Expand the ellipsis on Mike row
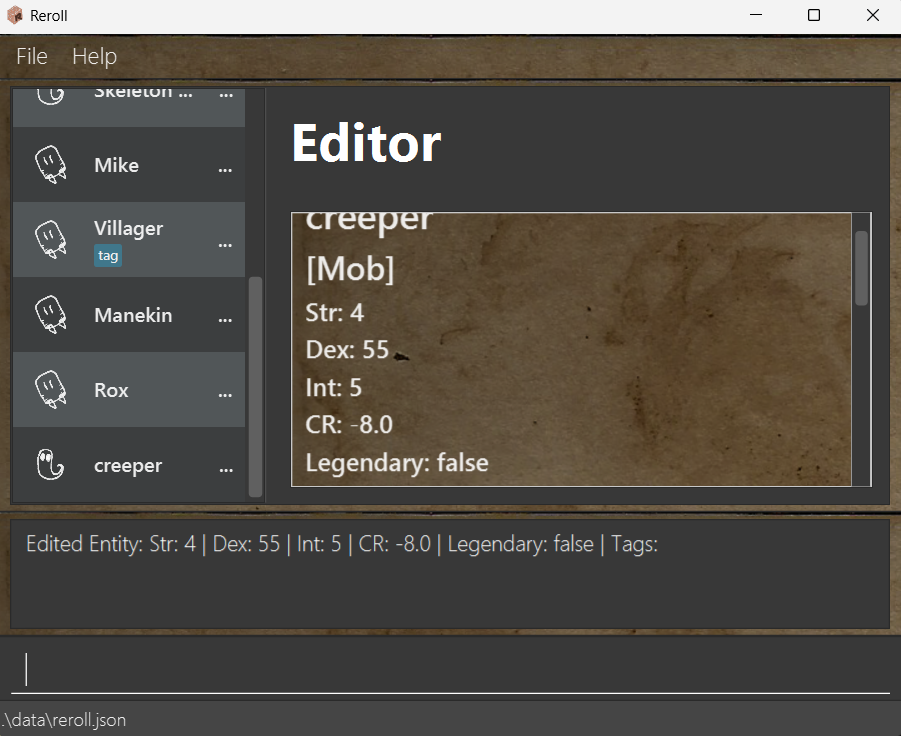The height and width of the screenshot is (736, 901). [225, 170]
